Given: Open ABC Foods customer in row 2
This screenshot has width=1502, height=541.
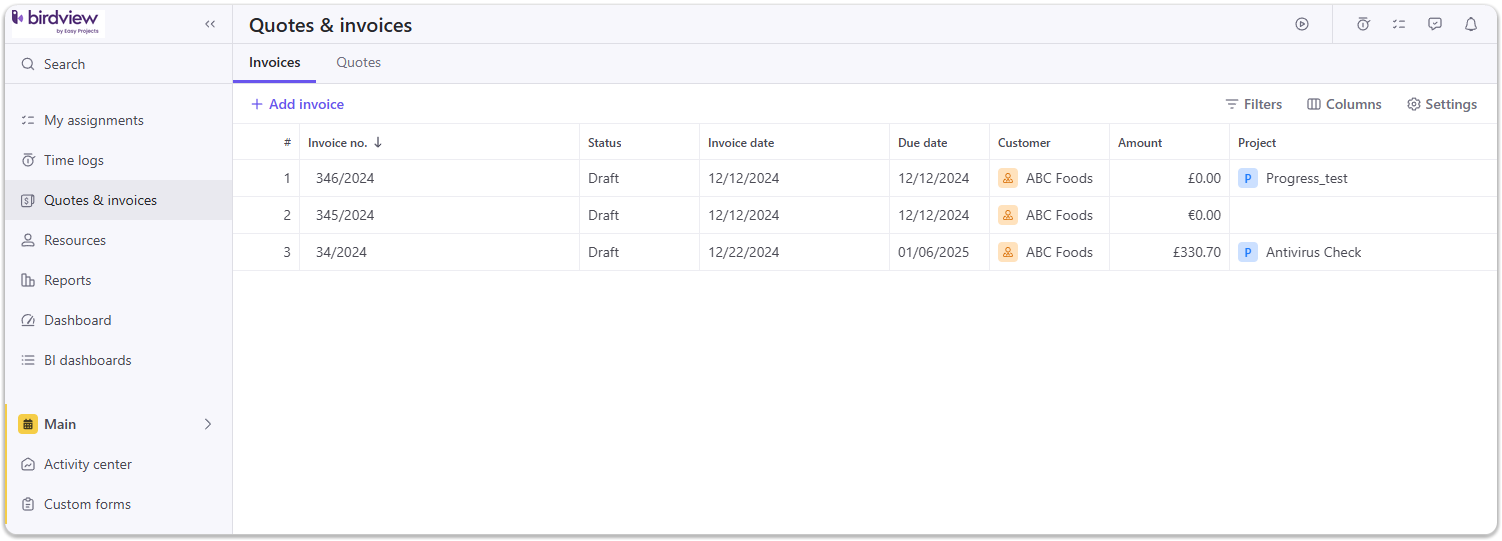Looking at the screenshot, I should pos(1059,215).
